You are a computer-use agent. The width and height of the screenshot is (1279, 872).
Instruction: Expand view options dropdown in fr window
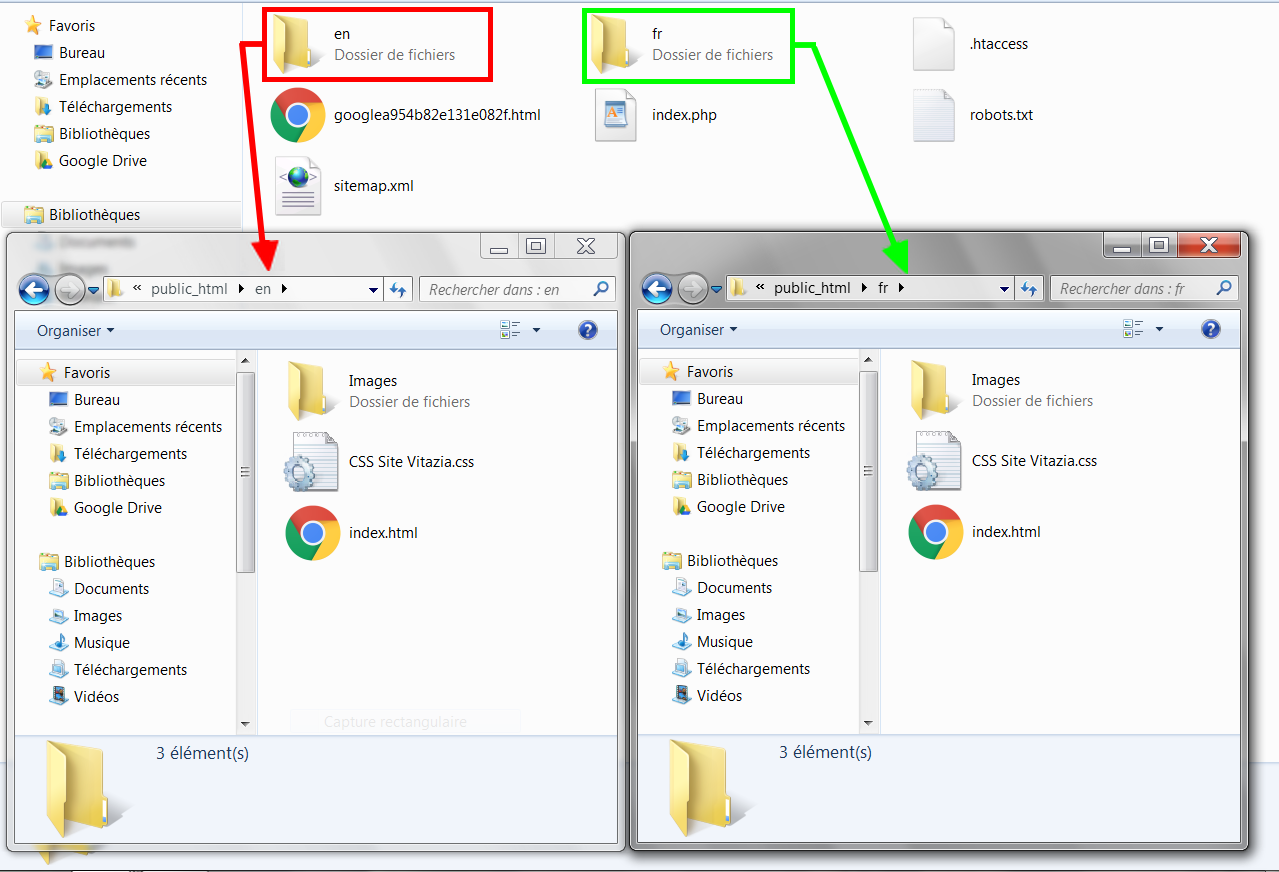1159,329
